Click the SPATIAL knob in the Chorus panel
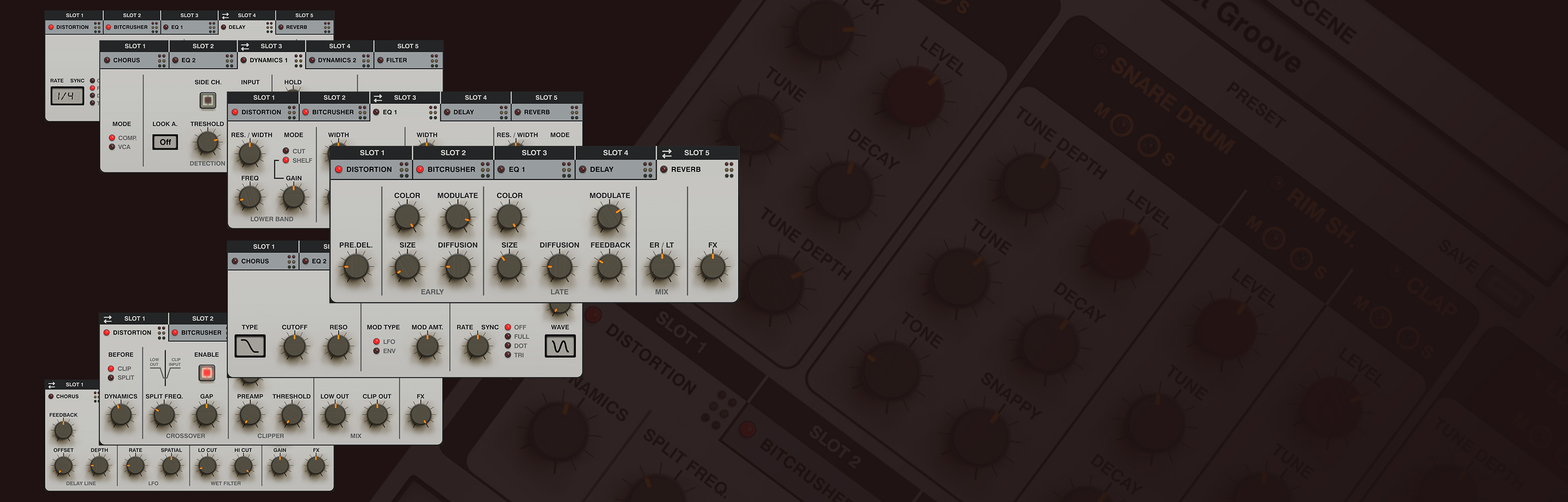This screenshot has width=1568, height=502. (171, 466)
